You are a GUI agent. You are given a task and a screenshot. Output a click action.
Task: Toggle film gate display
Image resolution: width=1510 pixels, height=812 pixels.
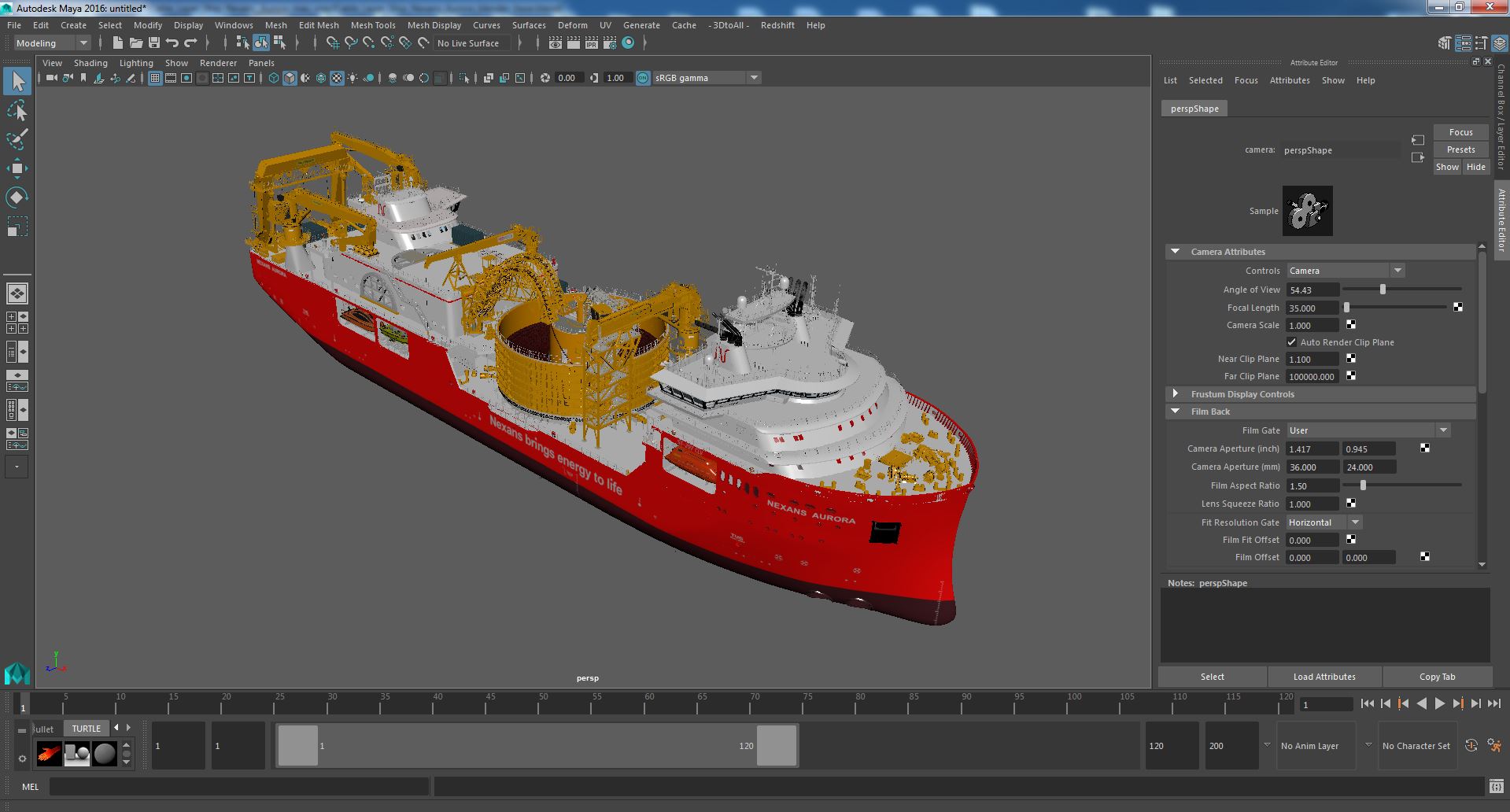(x=171, y=78)
